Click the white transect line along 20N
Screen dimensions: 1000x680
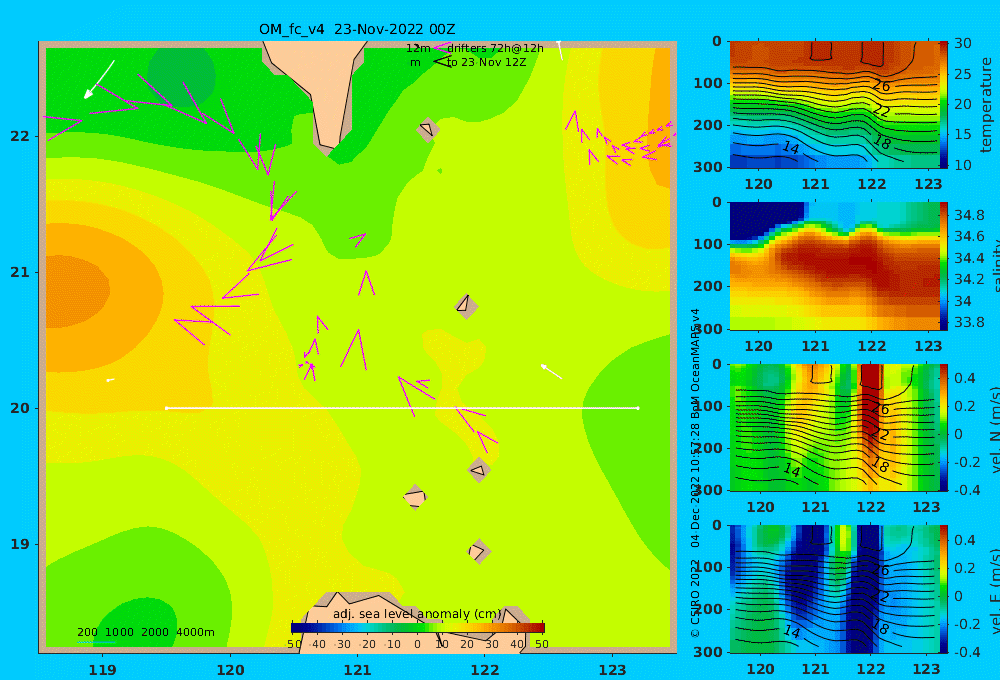(x=402, y=408)
